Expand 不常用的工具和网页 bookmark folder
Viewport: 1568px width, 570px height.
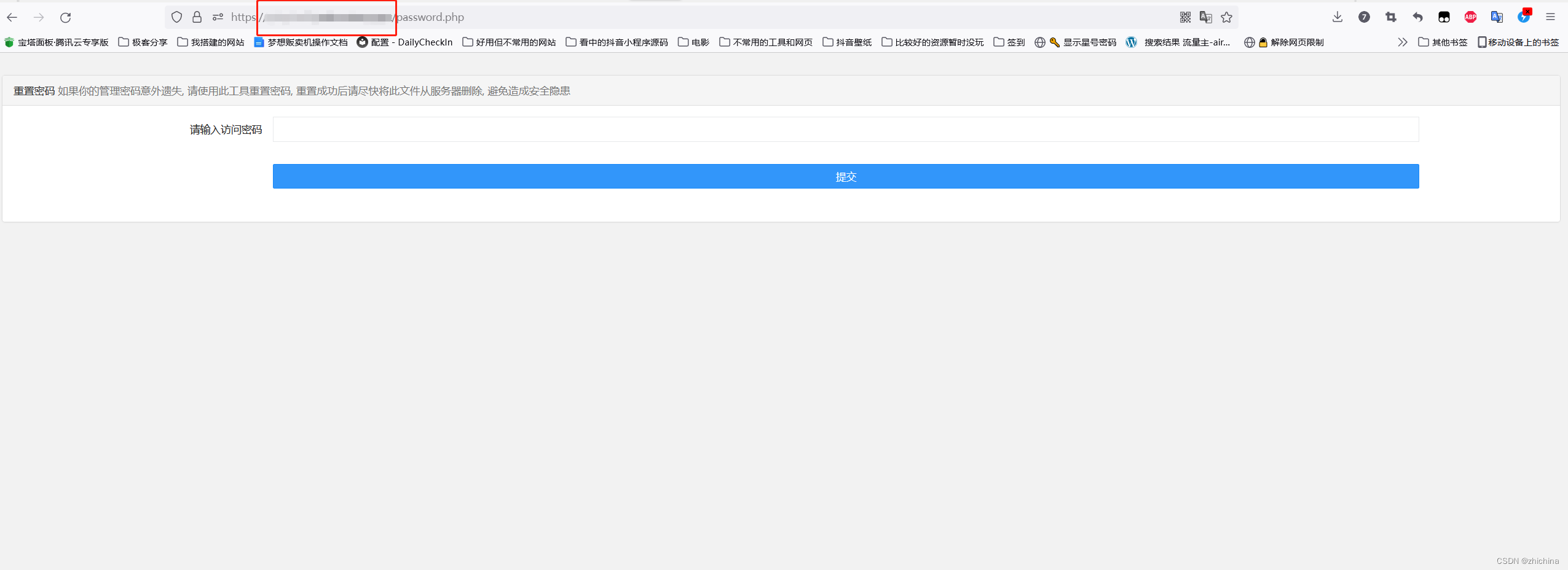766,42
